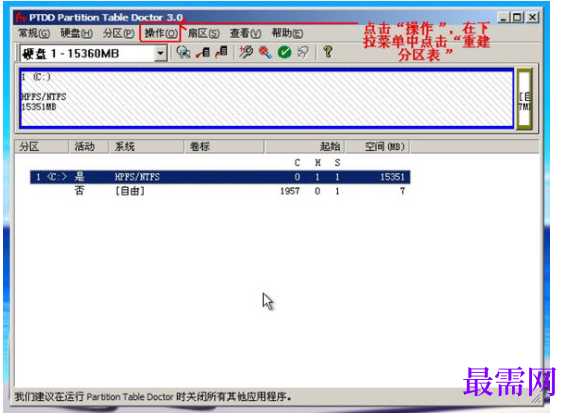575x413 pixels.
Task: Click the magnifier browse-disk toolbar icon
Action: [x=183, y=52]
